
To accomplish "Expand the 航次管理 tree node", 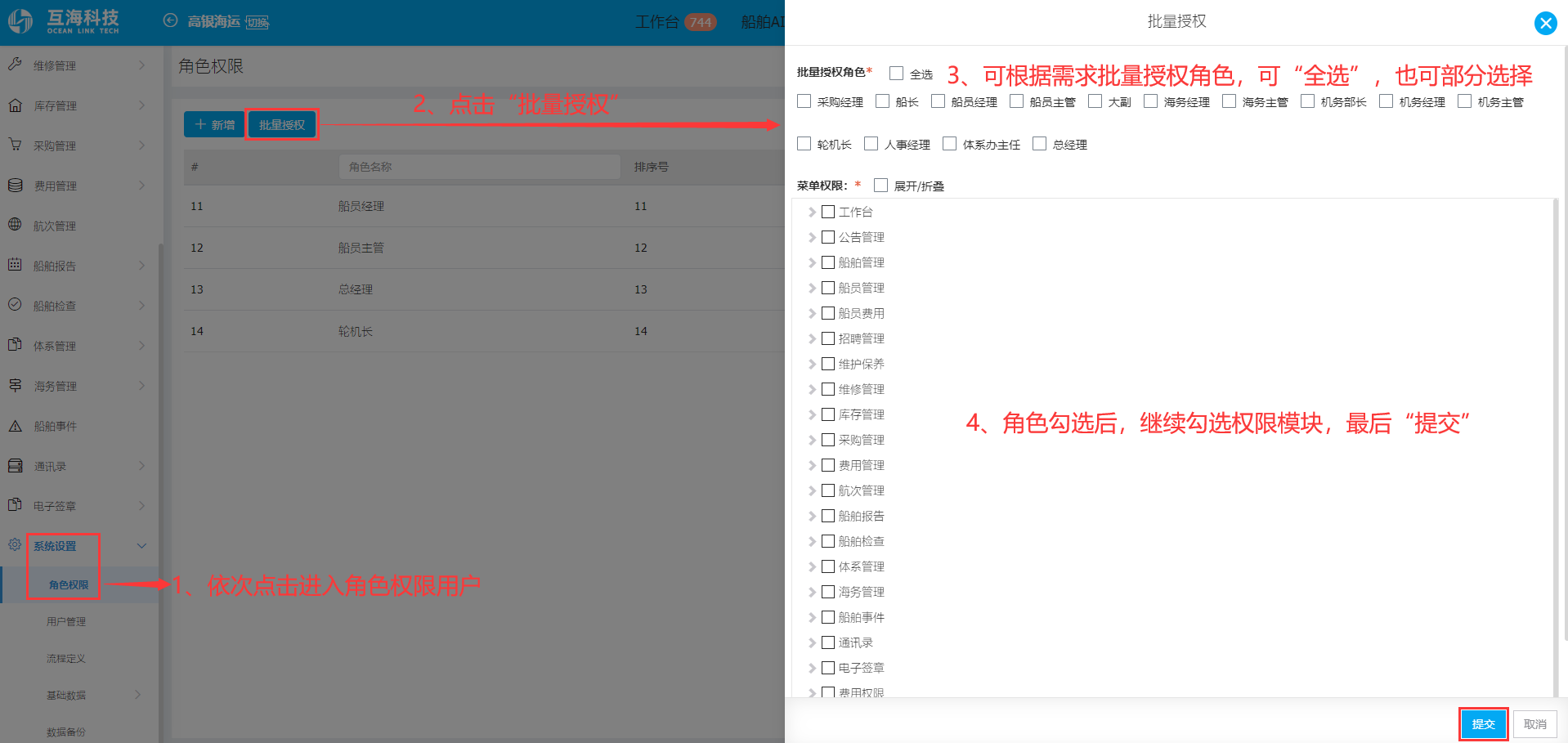I will coord(812,490).
